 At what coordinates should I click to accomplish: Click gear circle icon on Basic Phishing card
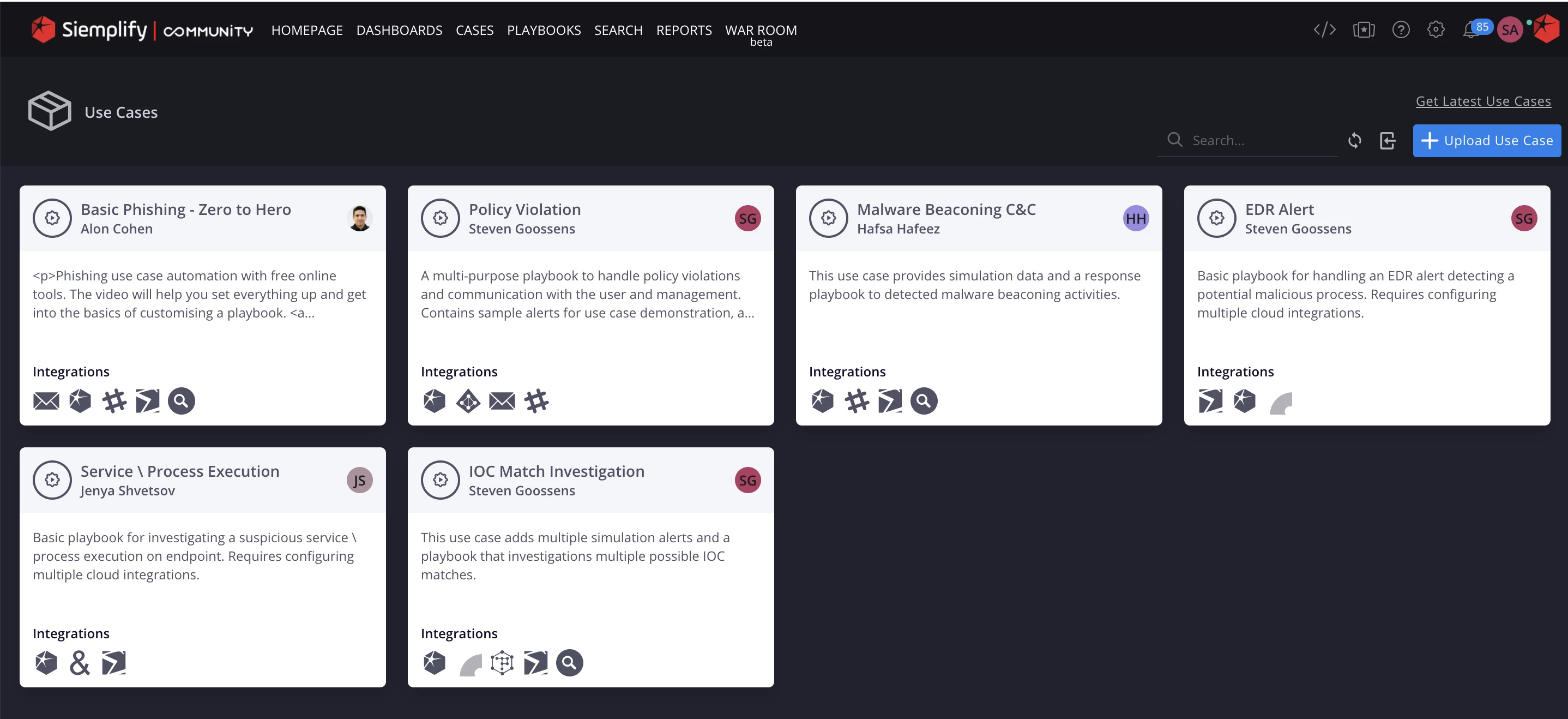tap(52, 218)
